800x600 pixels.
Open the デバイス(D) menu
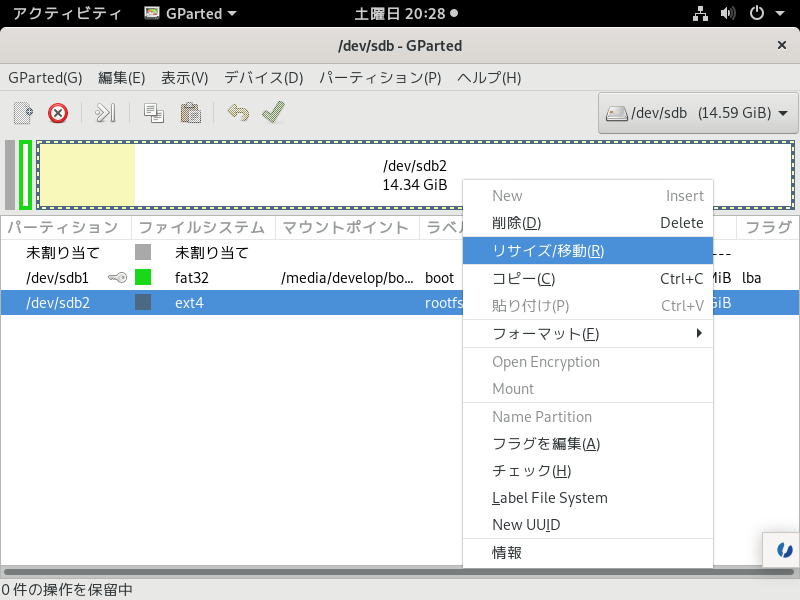click(264, 78)
